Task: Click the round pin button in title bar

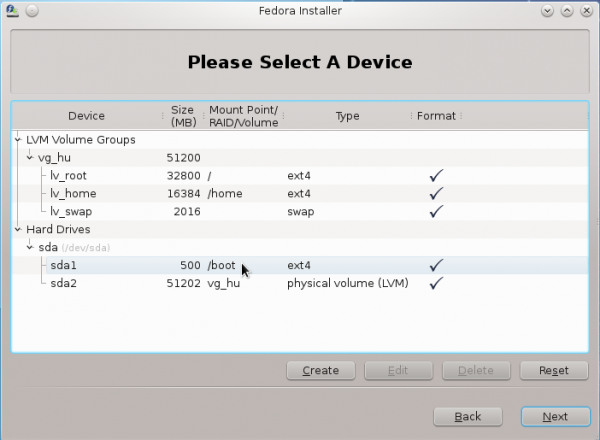Action: [x=31, y=11]
